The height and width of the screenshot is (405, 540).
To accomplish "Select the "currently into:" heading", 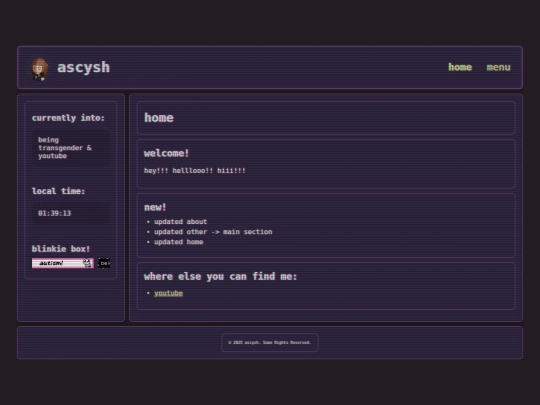I will (68, 118).
